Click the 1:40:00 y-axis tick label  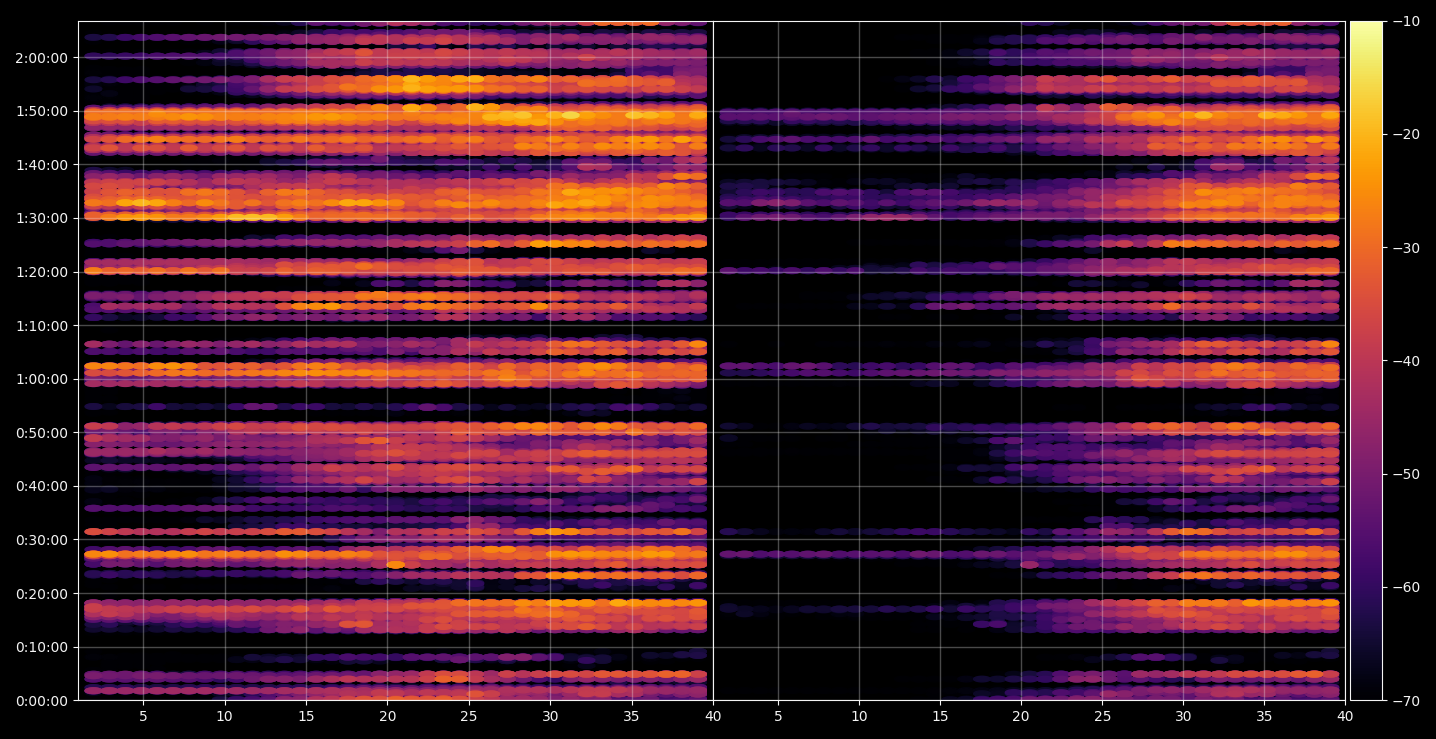click(41, 165)
